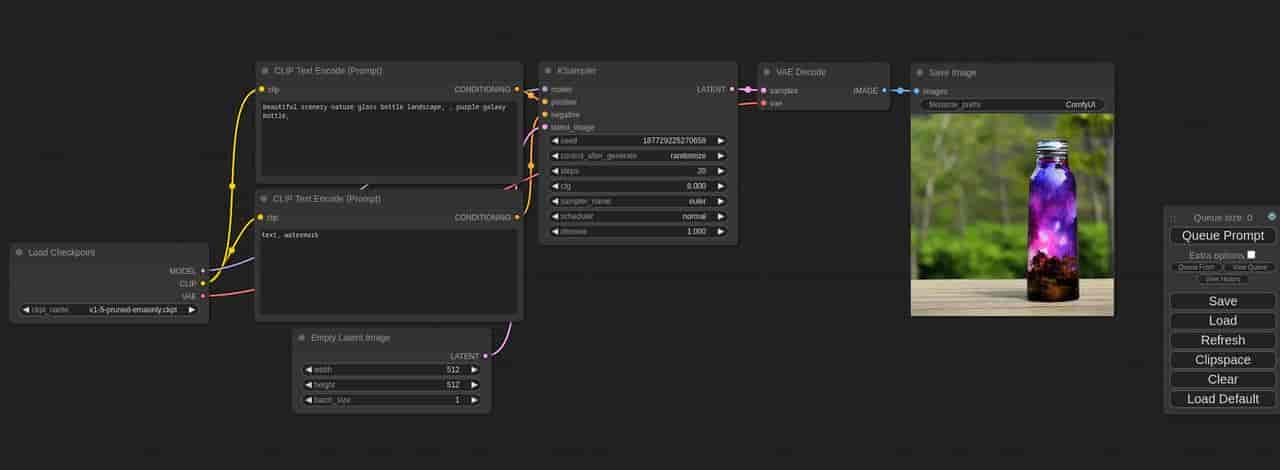The width and height of the screenshot is (1280, 470).
Task: Decrease latent height with its left arrow
Action: (x=309, y=384)
